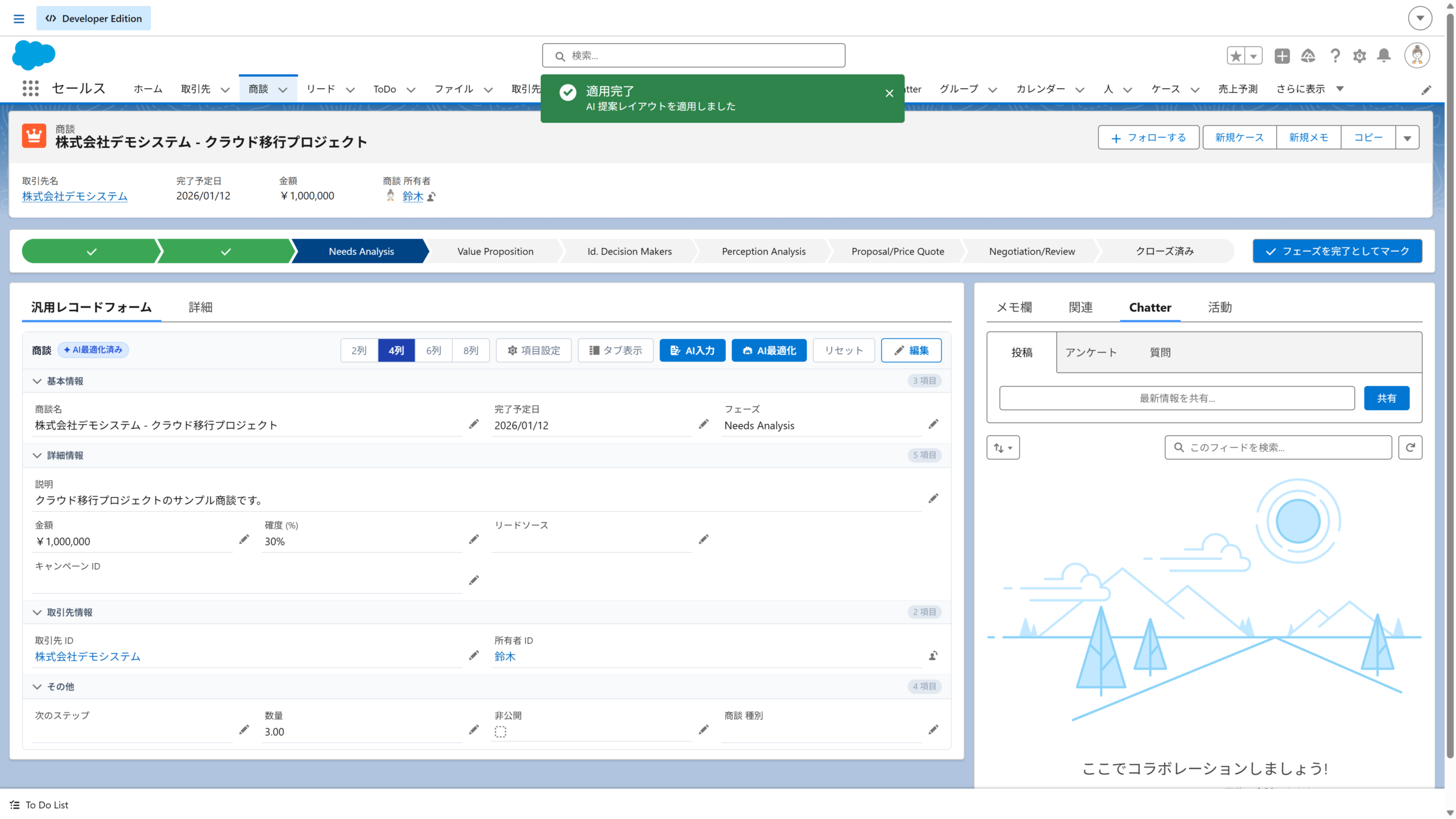The height and width of the screenshot is (819, 1456).
Task: Open the App Launcher grid icon
Action: pos(30,89)
